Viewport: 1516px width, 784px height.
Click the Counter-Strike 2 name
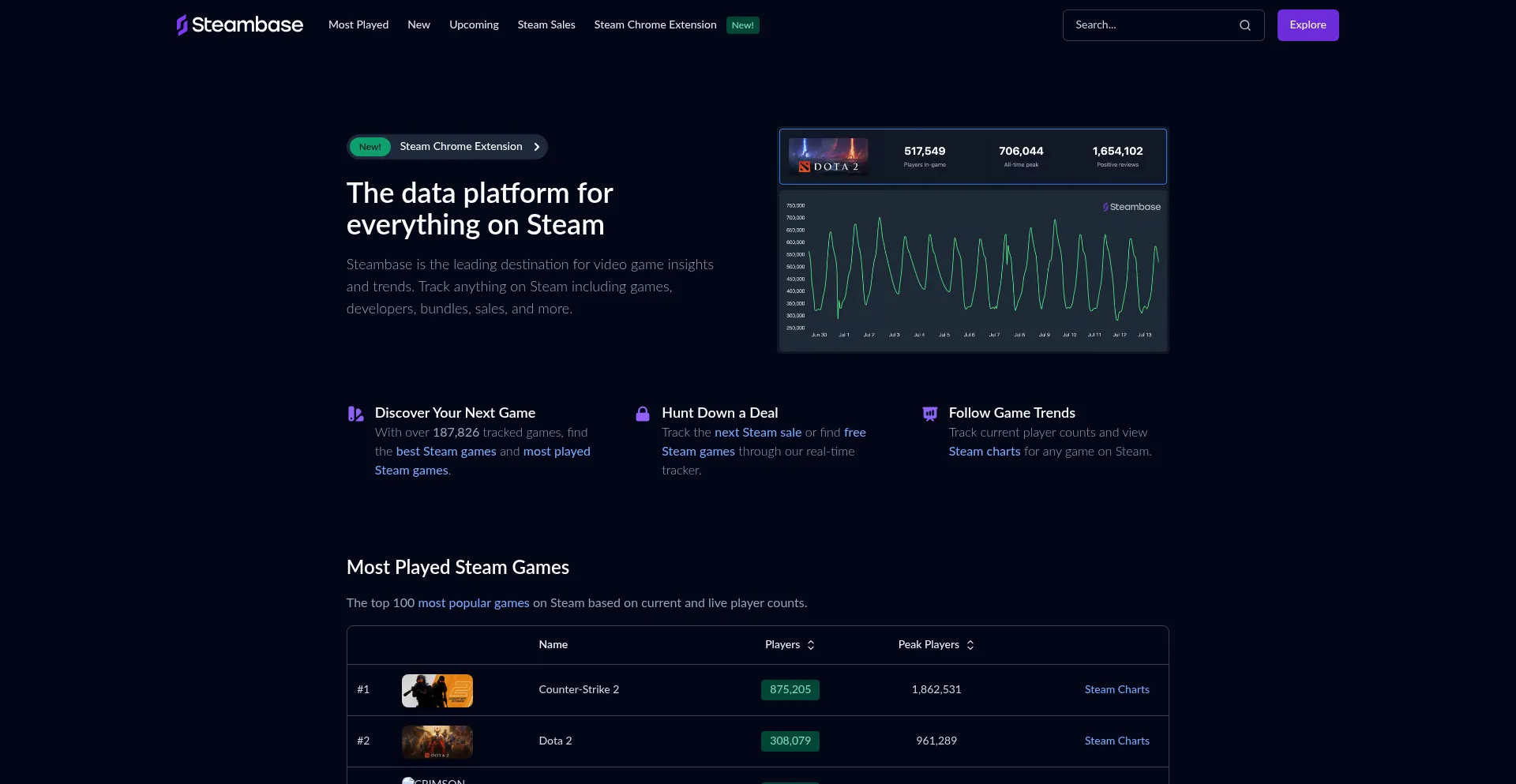[x=579, y=690]
